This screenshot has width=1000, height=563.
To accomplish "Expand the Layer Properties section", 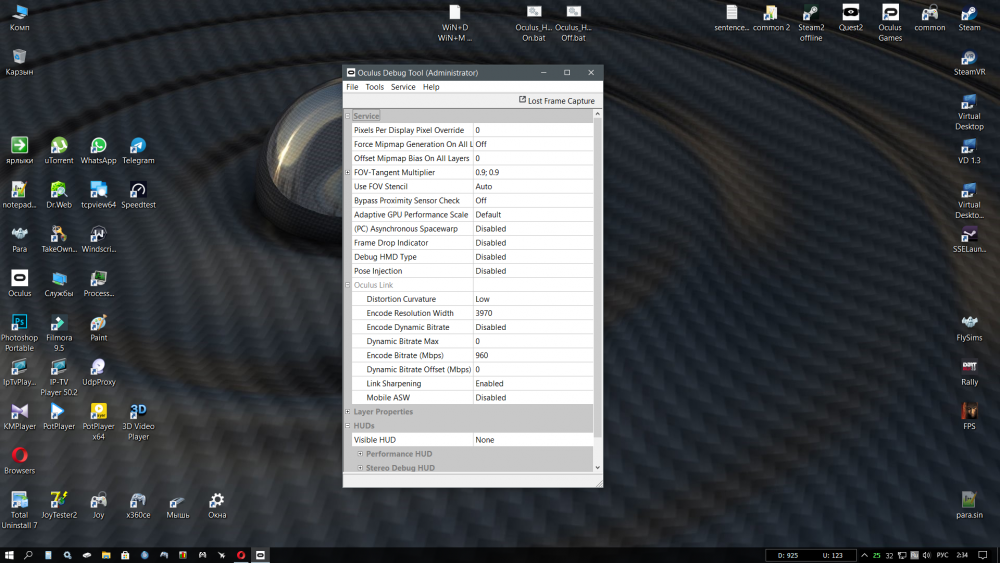I will [348, 412].
